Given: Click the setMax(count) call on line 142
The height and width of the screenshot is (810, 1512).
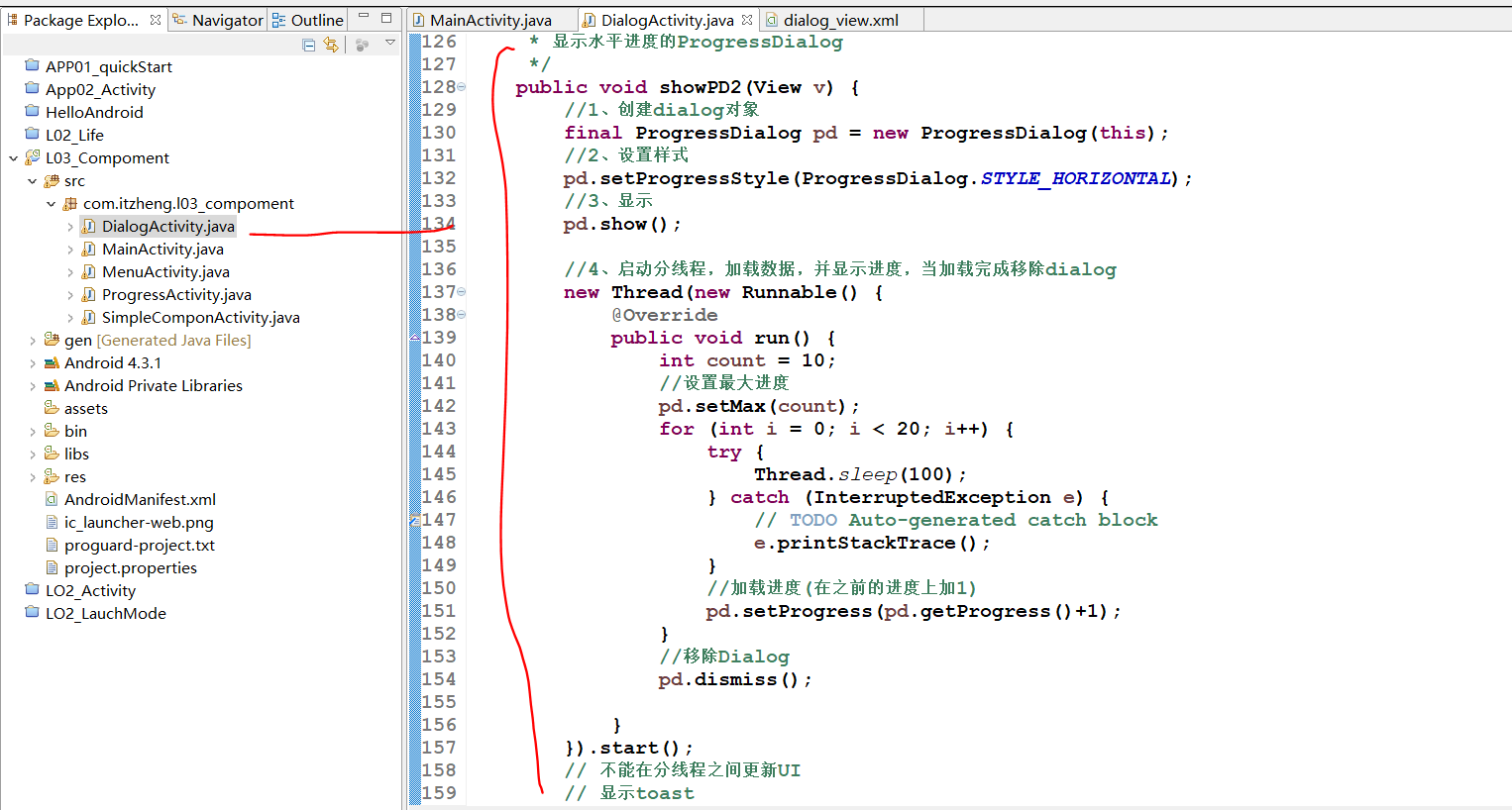Looking at the screenshot, I should pyautogui.click(x=758, y=406).
